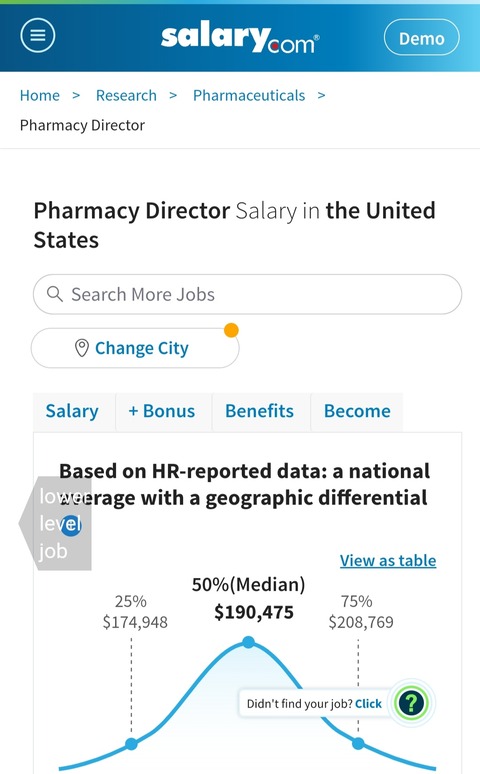480x774 pixels.
Task: Switch to the + Bonus tab
Action: 162,411
